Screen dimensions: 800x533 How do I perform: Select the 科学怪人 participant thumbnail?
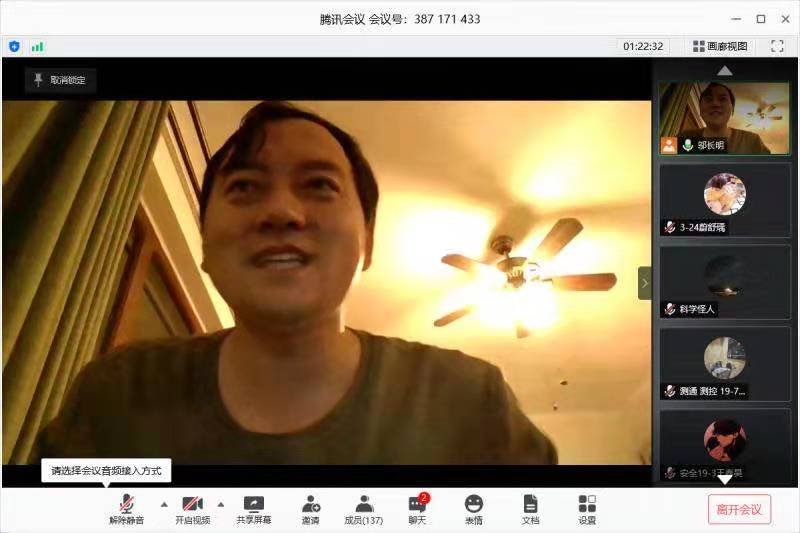(x=724, y=282)
